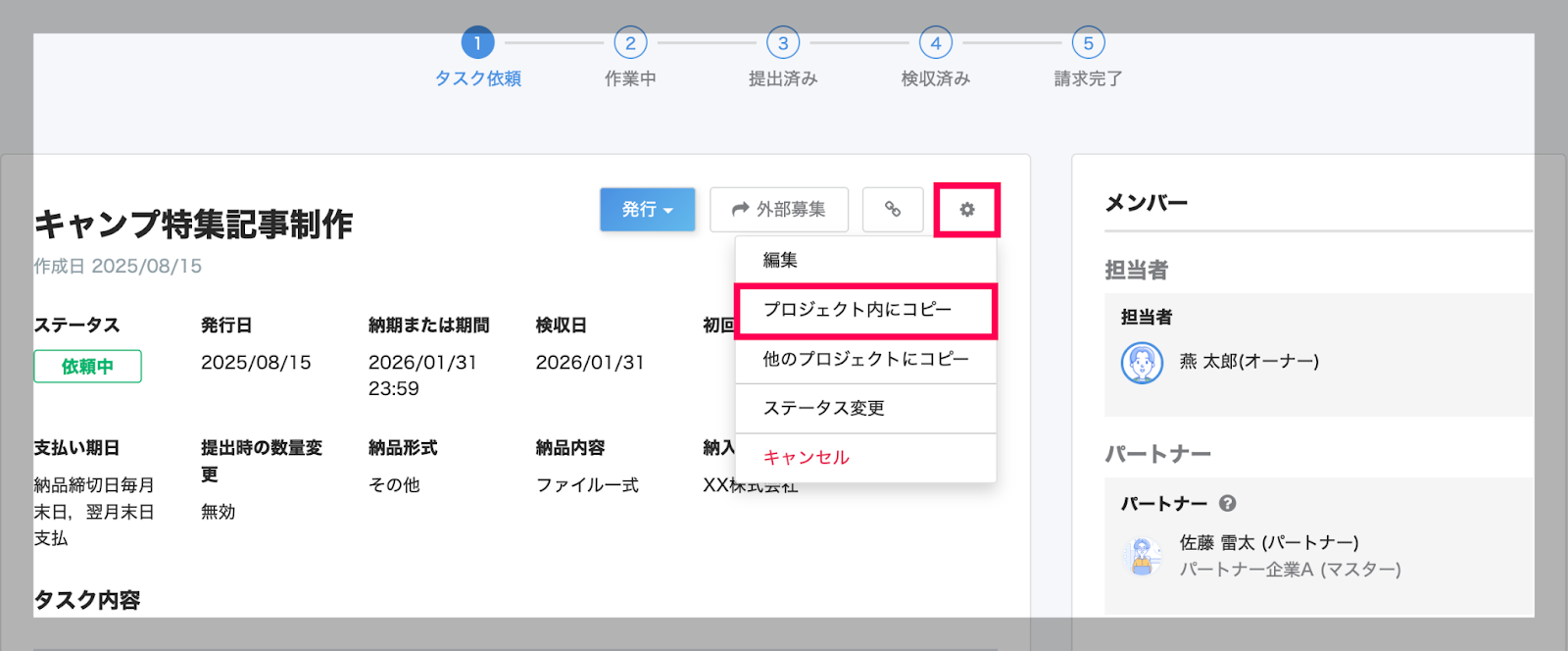Viewport: 1568px width, 651px height.
Task: Click 佐藤 雷太's avatar
Action: pos(1142,556)
